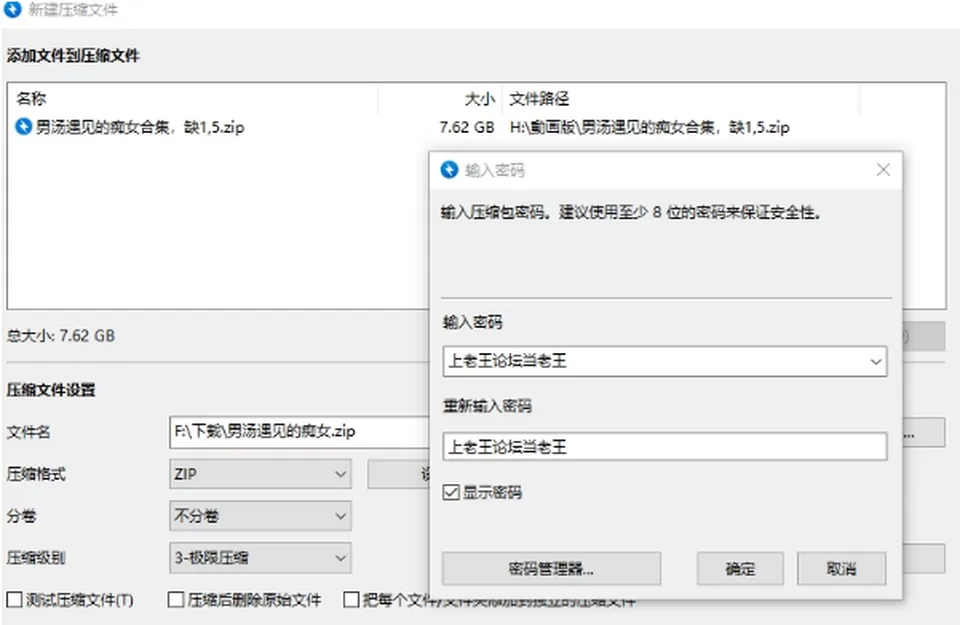Open the 压缩格式 dropdown showing ZIP
The image size is (960, 625).
point(260,474)
